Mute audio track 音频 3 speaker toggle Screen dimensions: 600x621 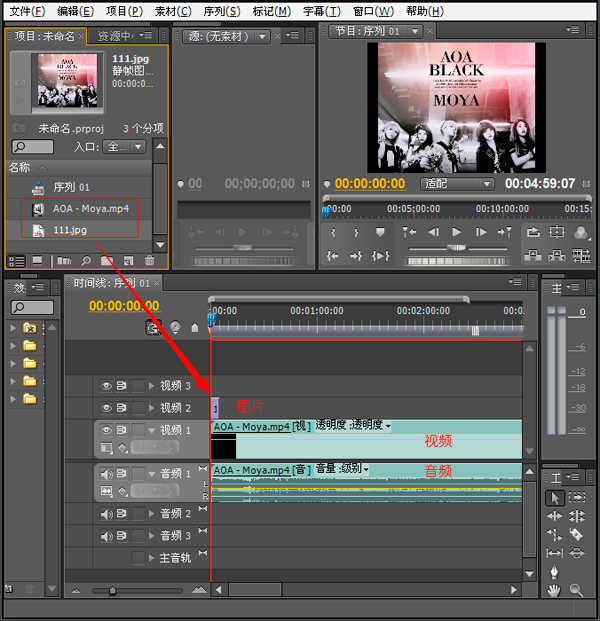[106, 536]
